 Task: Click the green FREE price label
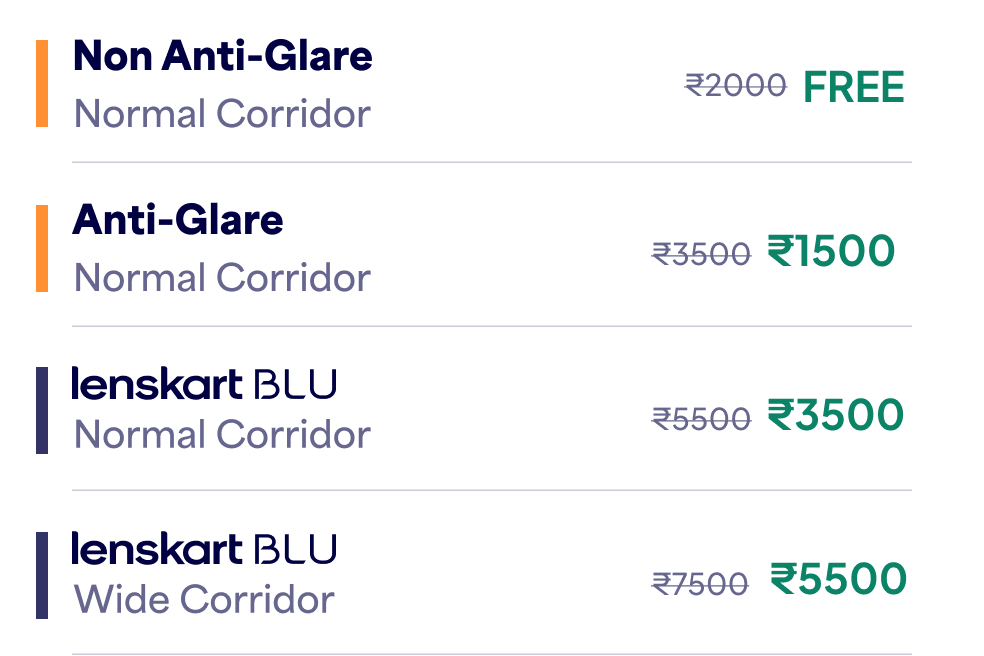(854, 87)
